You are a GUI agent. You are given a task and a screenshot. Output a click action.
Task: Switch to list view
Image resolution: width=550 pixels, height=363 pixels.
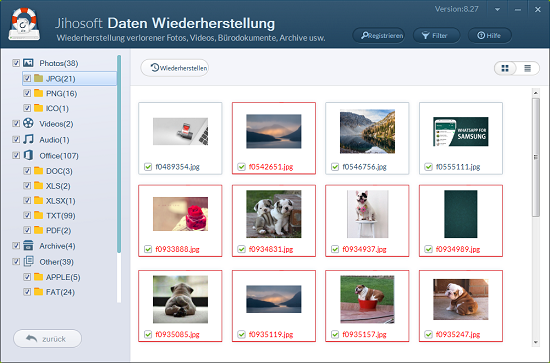tap(528, 68)
